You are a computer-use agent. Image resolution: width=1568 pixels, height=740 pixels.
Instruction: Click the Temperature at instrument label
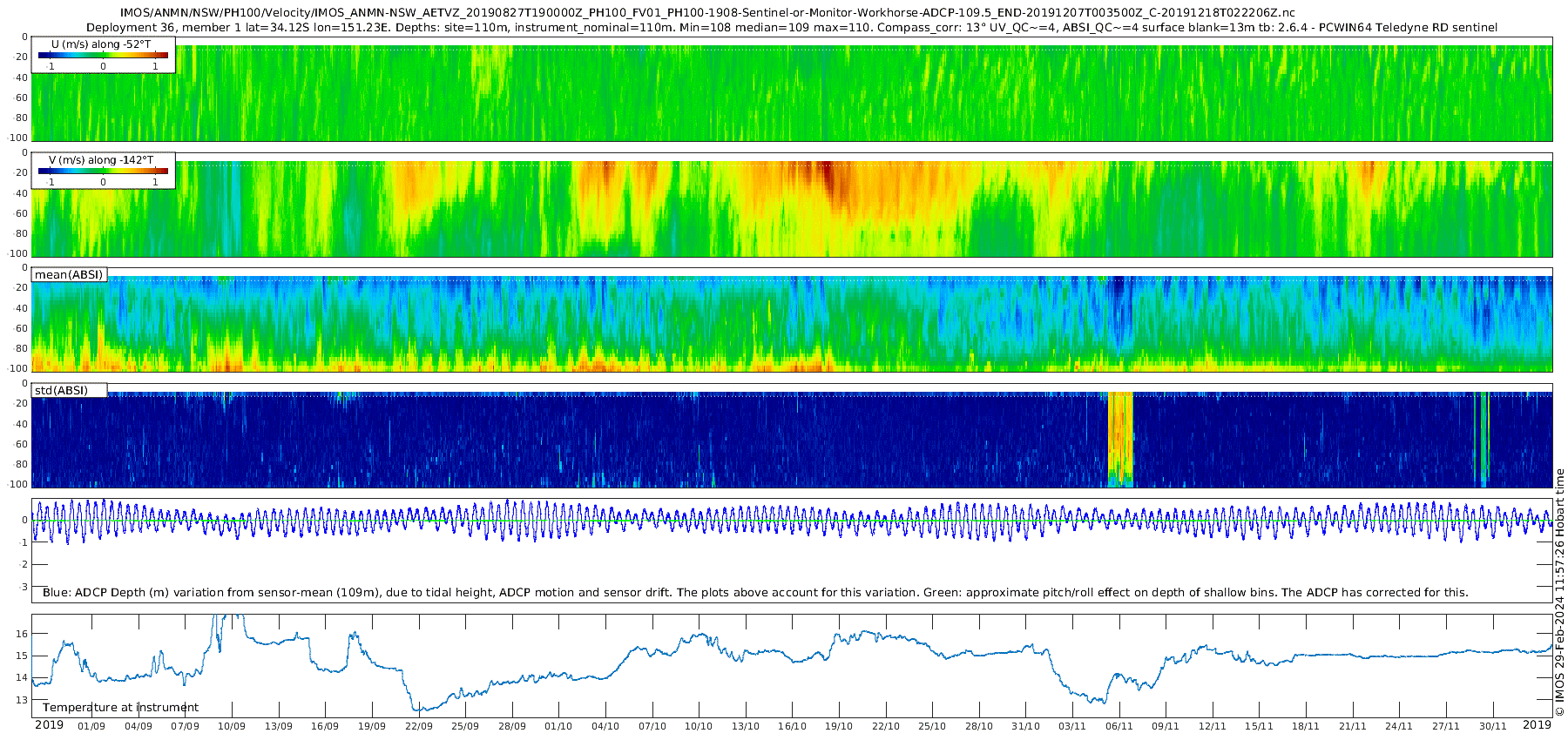(120, 708)
